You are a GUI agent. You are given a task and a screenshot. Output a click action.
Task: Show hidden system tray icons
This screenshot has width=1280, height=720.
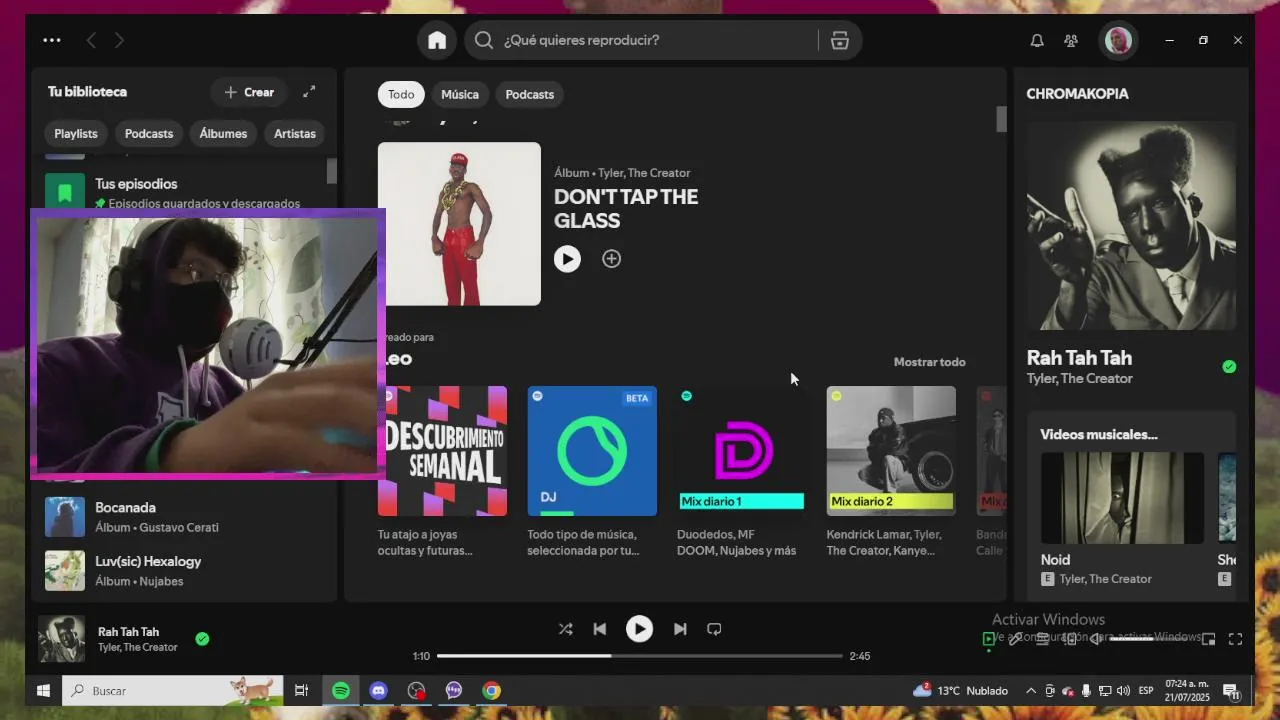1030,691
